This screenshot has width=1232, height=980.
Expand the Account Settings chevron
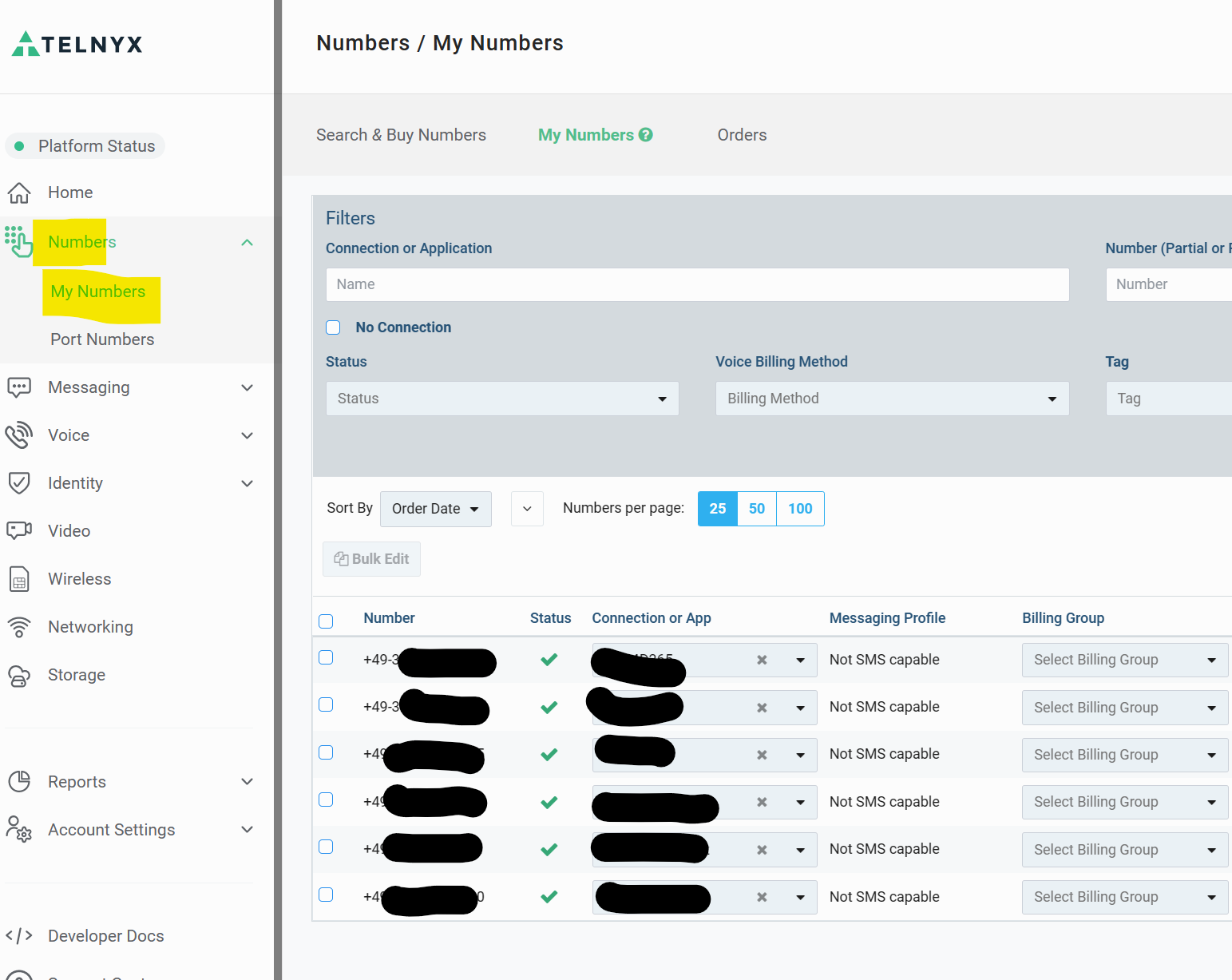click(247, 829)
